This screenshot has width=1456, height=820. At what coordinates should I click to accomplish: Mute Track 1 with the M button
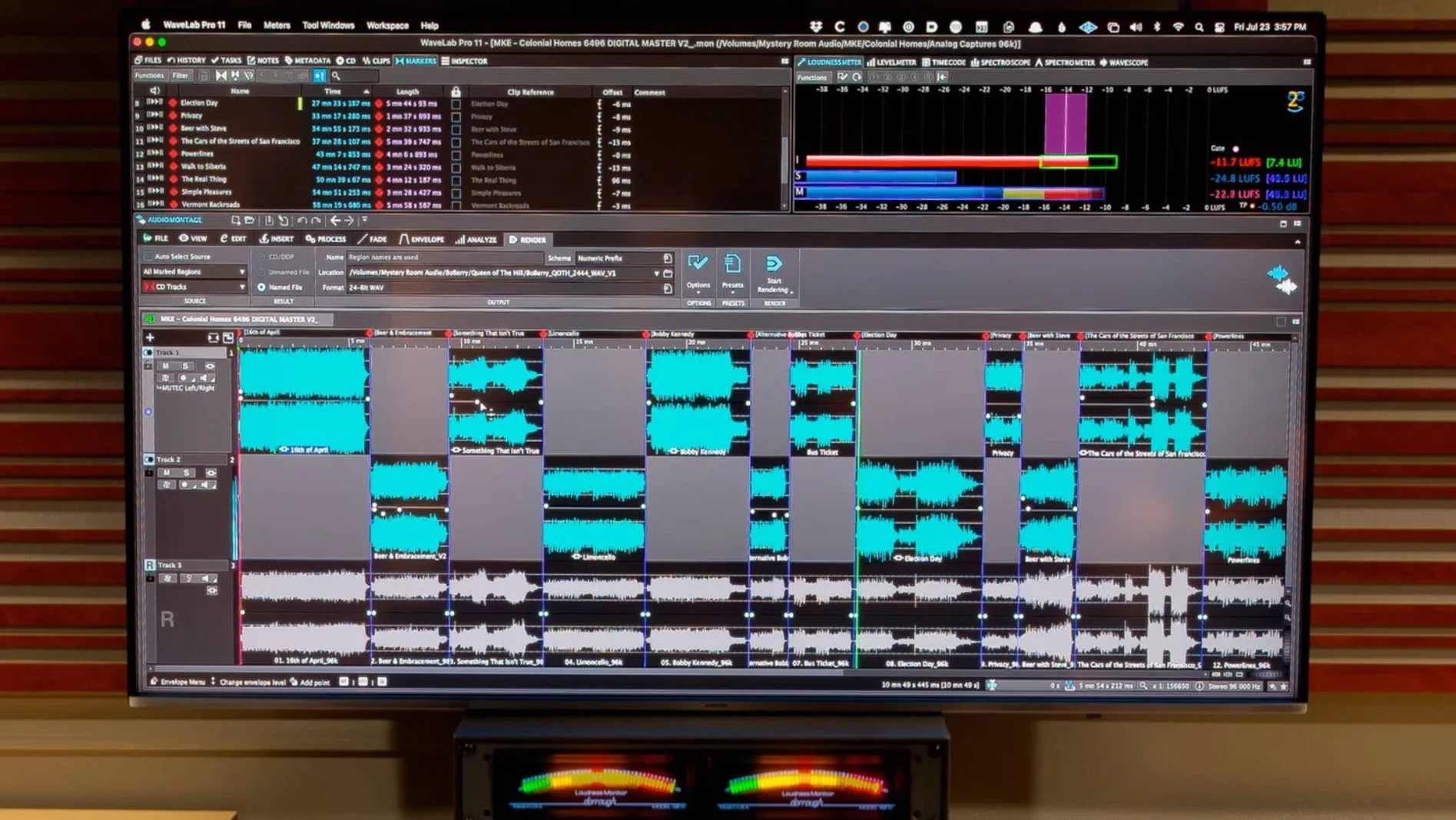point(165,366)
